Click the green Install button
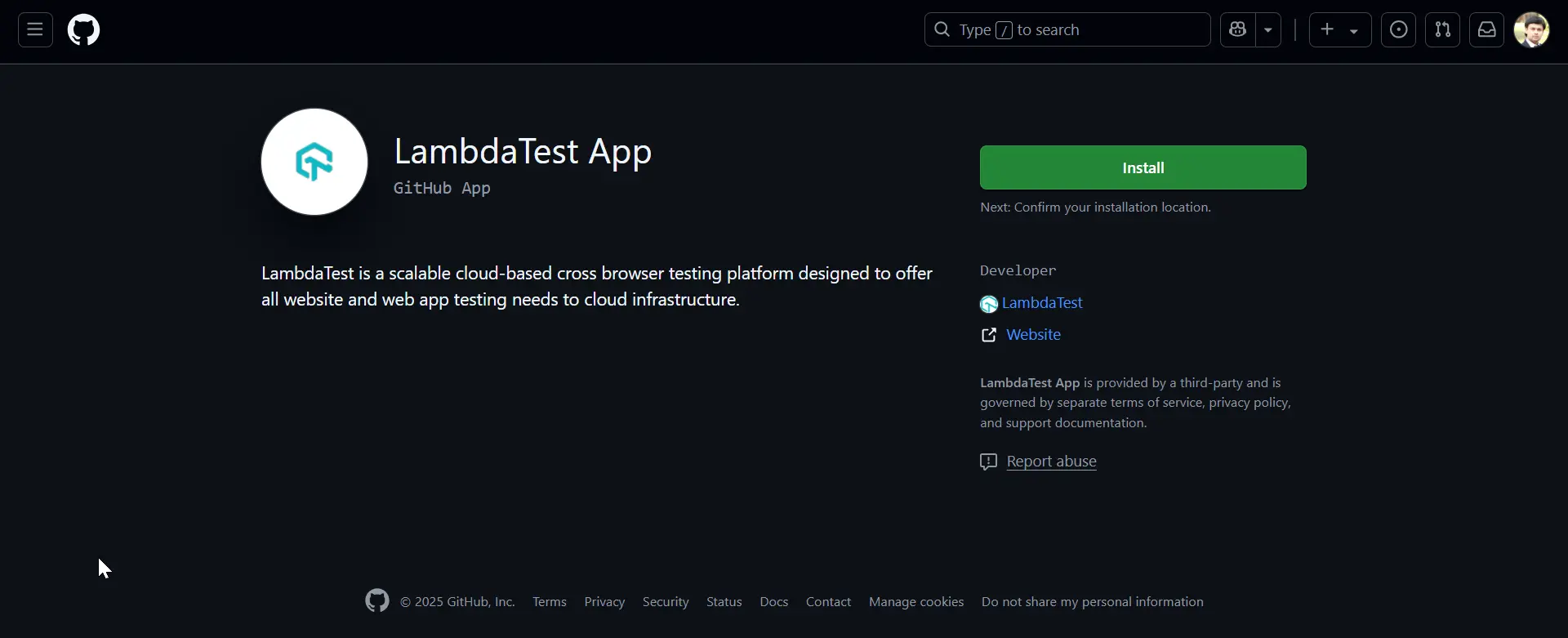This screenshot has width=1568, height=638. click(1143, 167)
